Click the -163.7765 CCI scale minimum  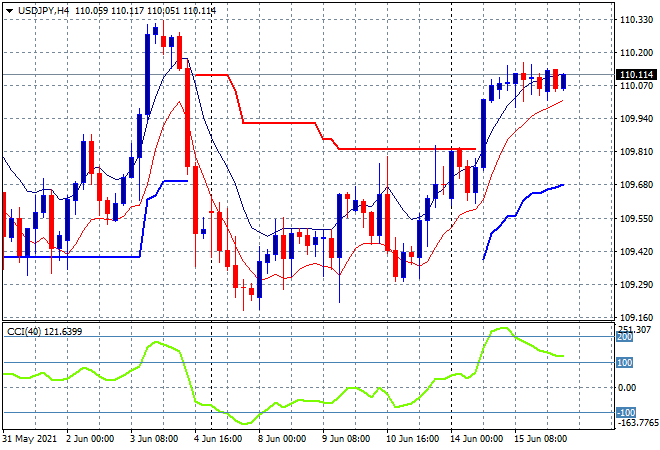638,422
